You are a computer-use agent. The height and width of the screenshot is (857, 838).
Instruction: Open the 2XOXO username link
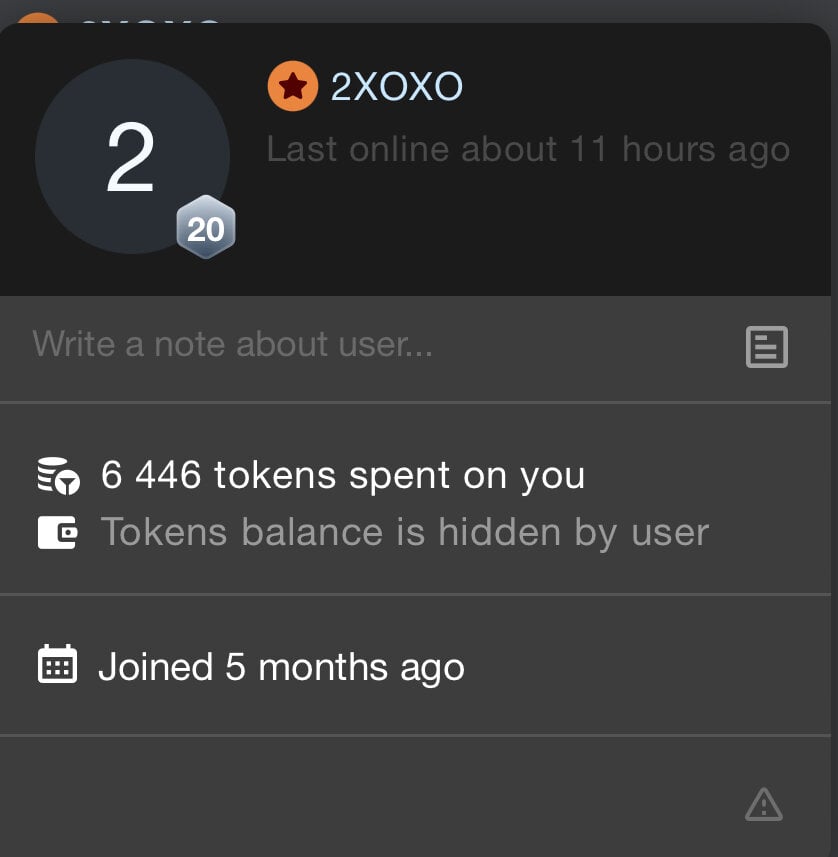396,87
